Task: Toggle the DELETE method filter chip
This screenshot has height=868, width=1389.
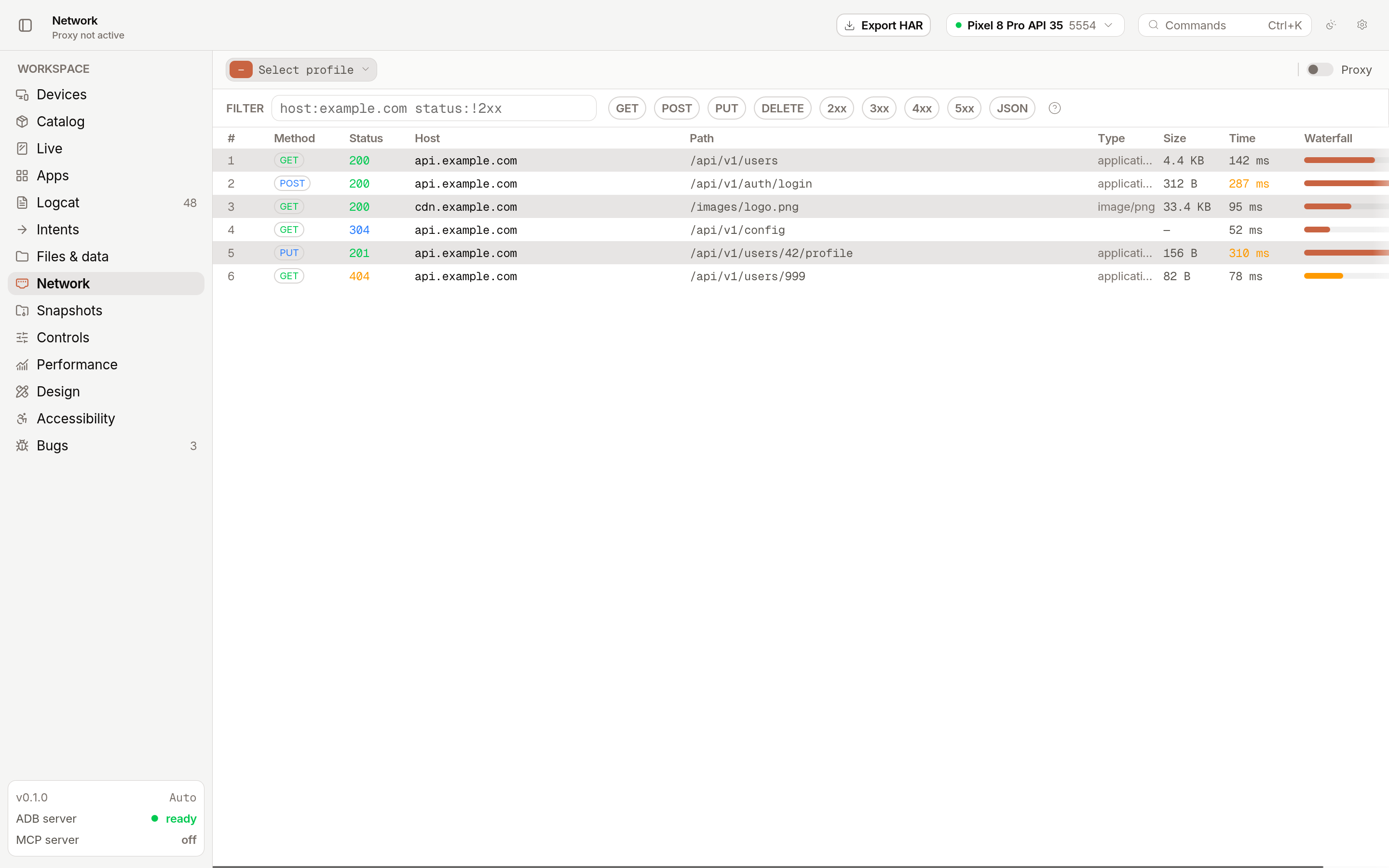Action: (x=782, y=108)
